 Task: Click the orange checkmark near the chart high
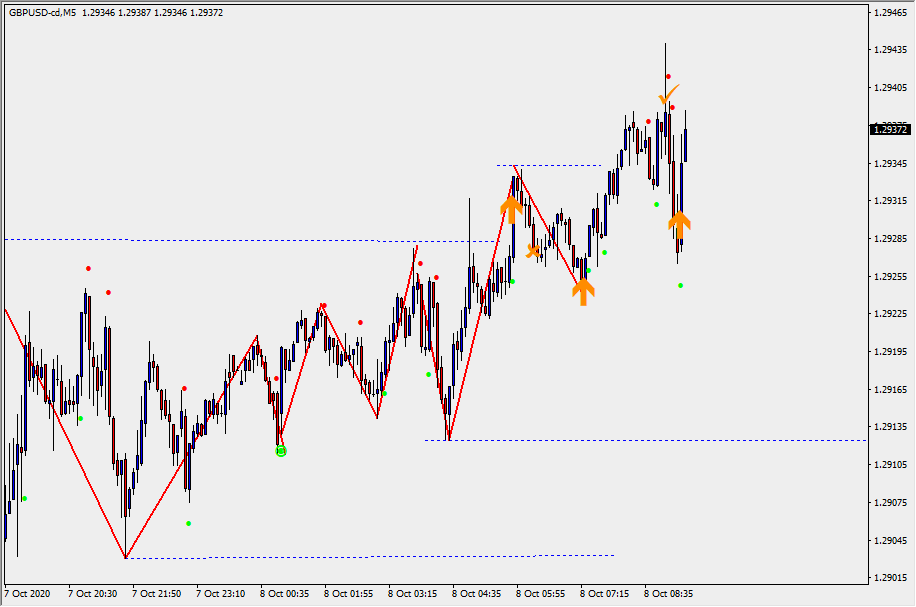(x=668, y=95)
